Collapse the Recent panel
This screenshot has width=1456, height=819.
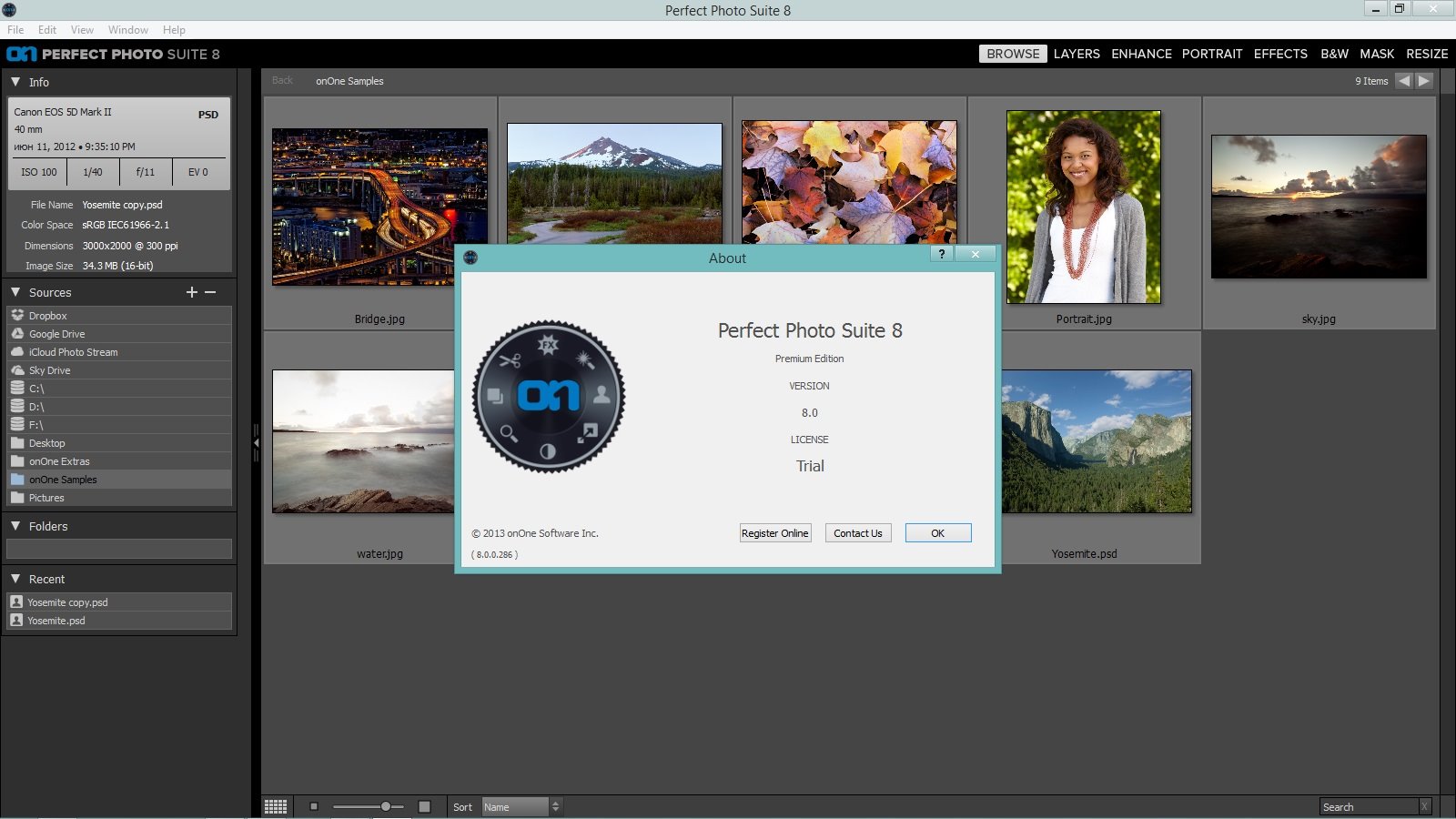[x=15, y=579]
